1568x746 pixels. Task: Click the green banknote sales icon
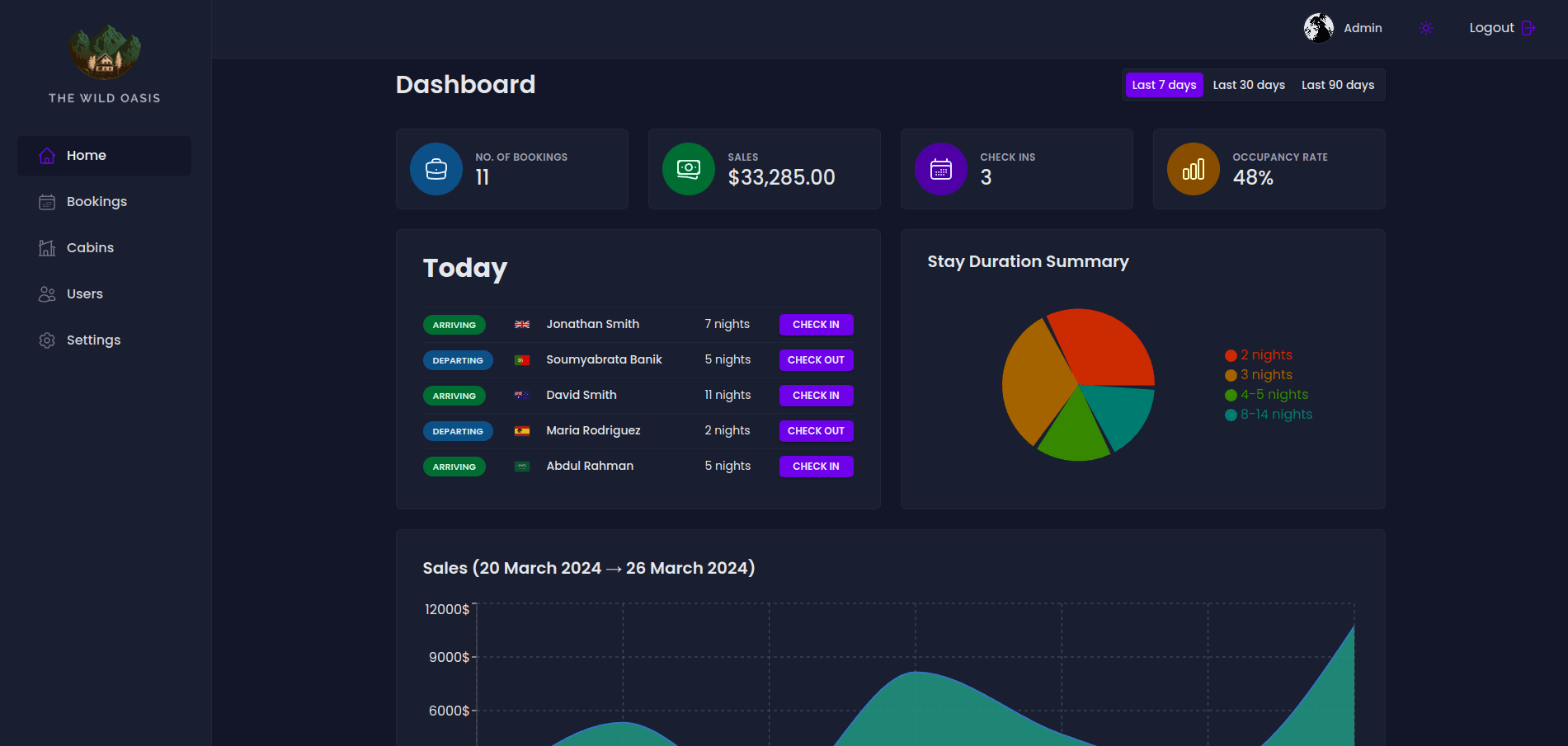pos(689,169)
